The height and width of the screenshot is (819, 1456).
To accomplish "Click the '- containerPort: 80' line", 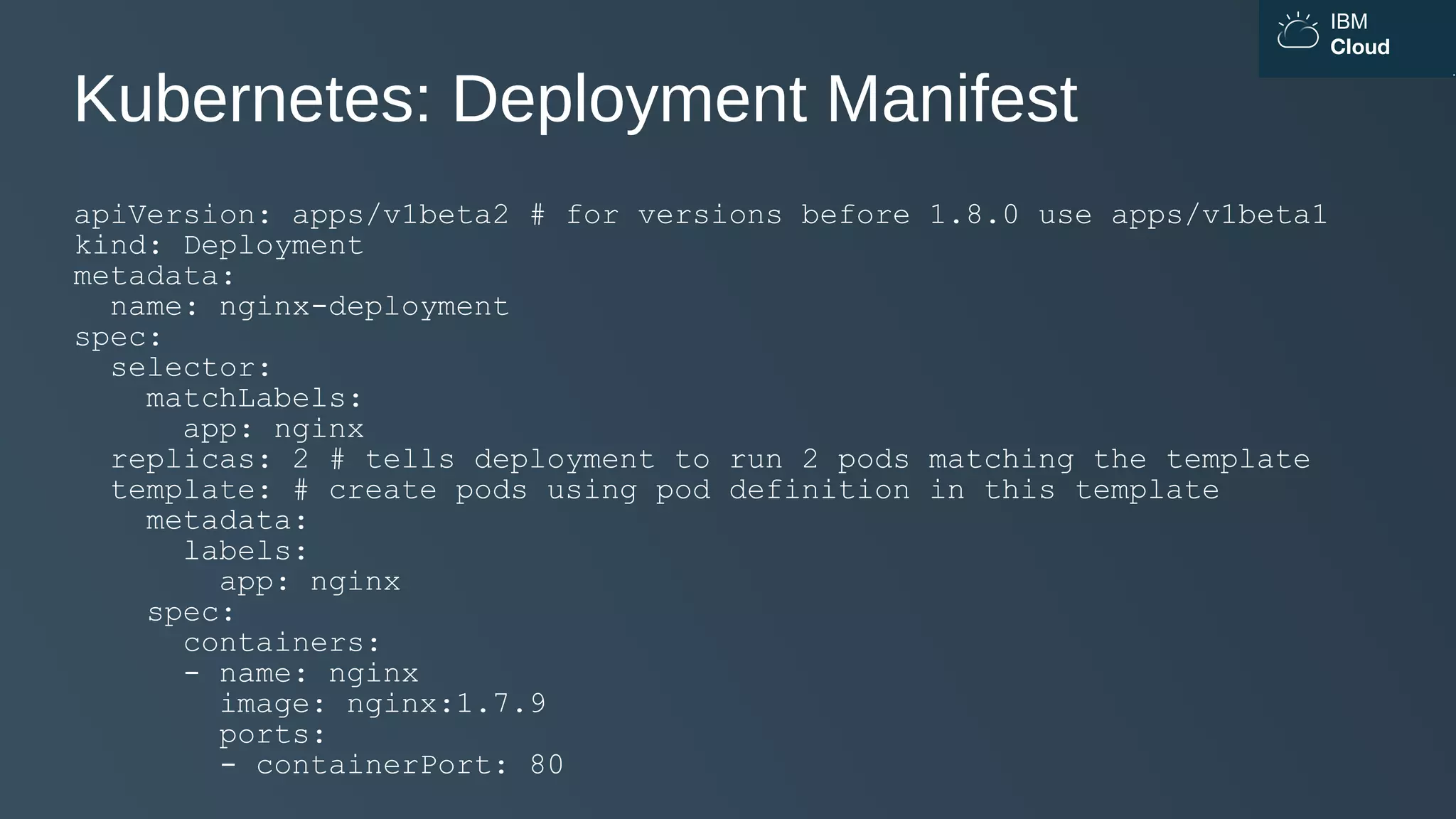I will [392, 765].
